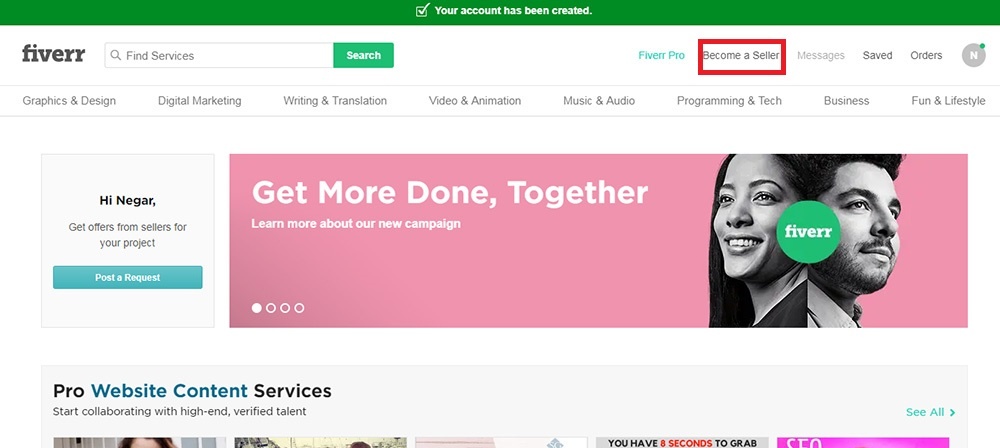Open Fiverr Pro link
Image resolution: width=1000 pixels, height=448 pixels.
click(661, 56)
